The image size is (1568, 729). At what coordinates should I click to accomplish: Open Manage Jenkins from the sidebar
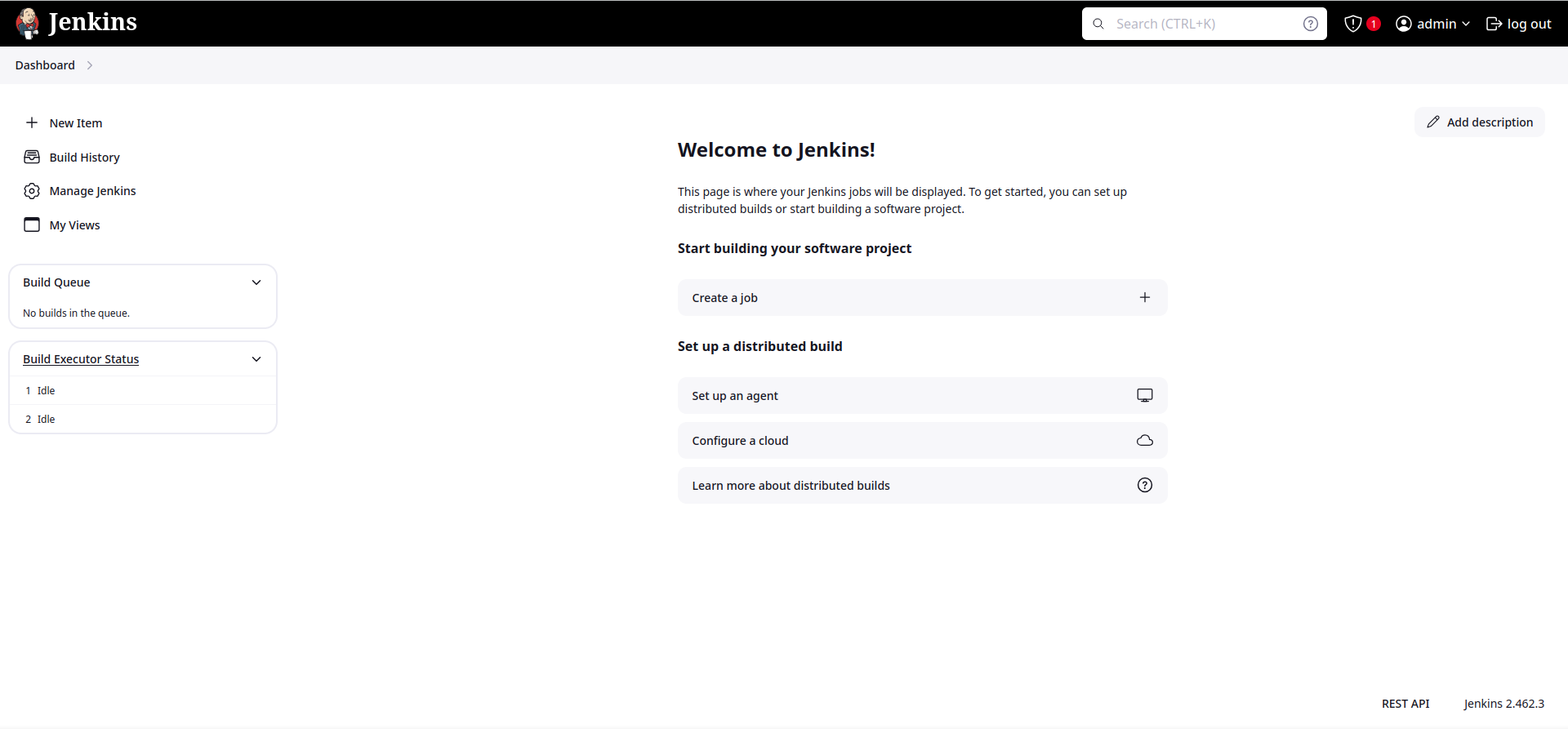point(92,191)
